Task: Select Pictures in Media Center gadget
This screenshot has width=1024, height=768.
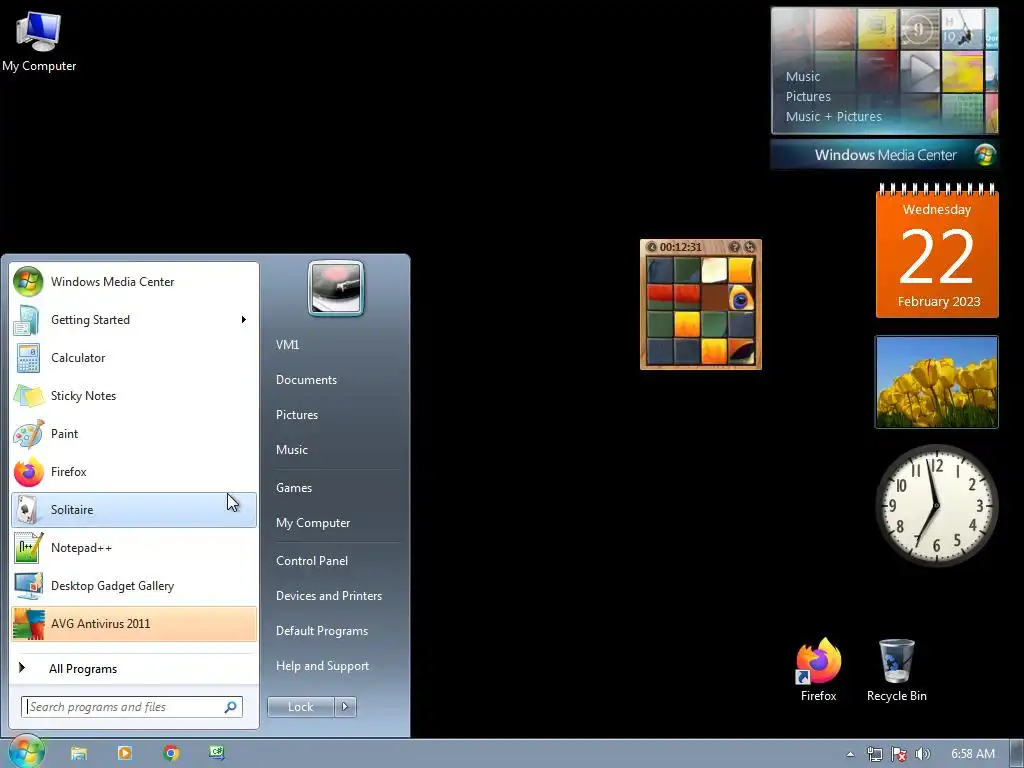Action: point(808,97)
